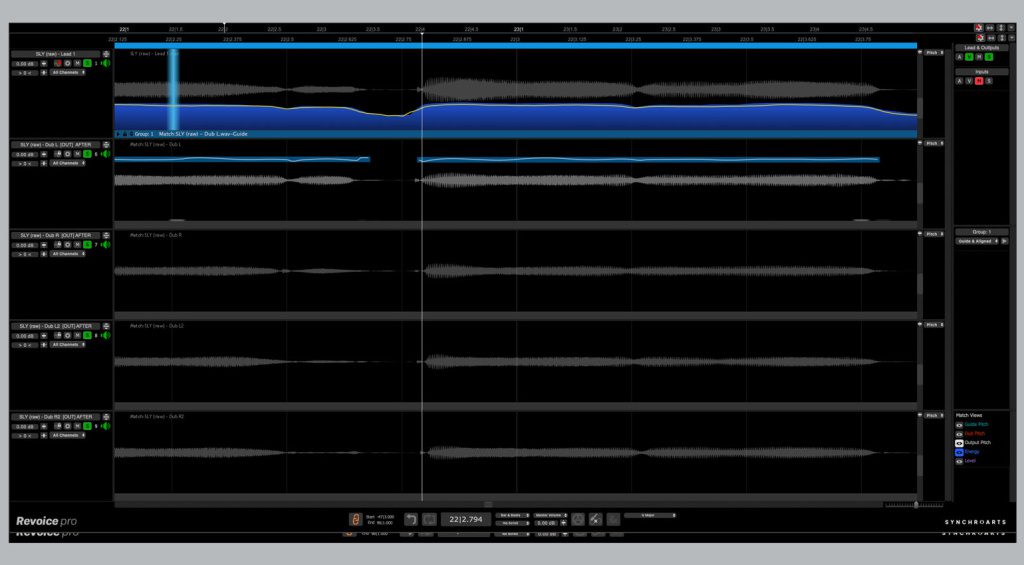The image size is (1024, 565).
Task: Click the Inputs header button
Action: point(982,72)
